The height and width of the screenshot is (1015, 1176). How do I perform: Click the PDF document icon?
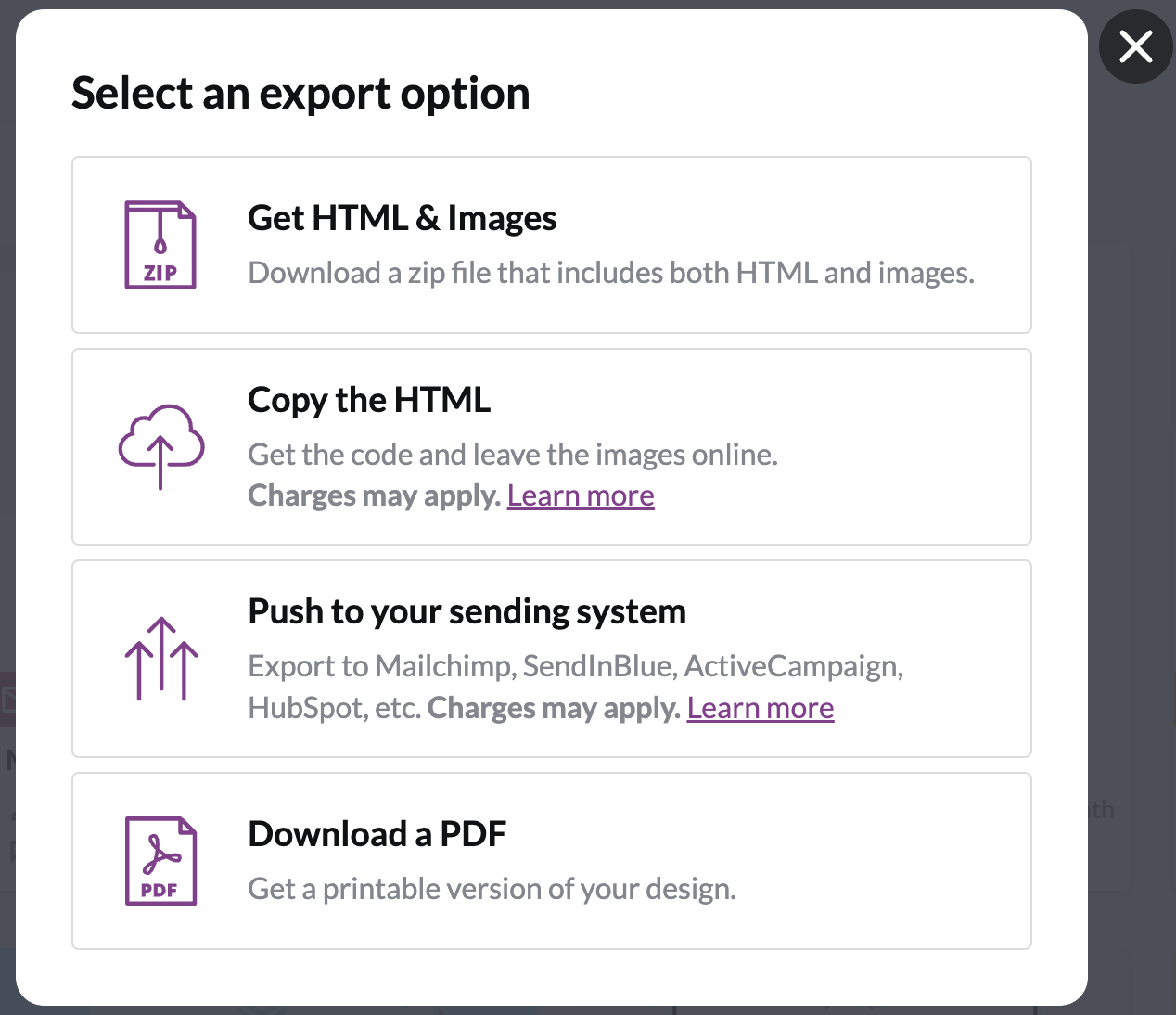tap(160, 861)
